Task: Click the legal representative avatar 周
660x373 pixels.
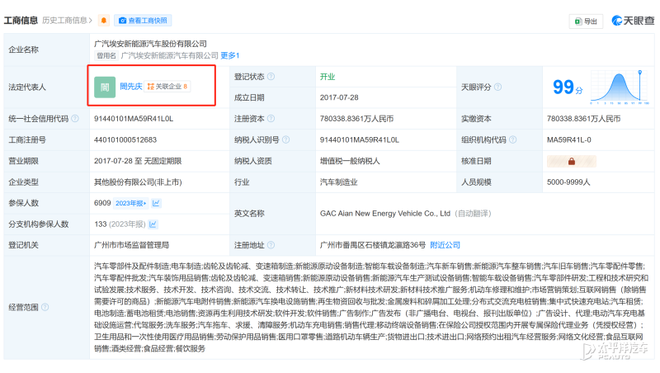Action: click(x=105, y=87)
